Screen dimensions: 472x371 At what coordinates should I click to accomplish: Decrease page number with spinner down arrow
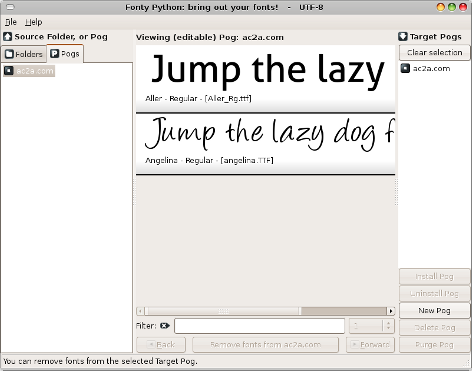tap(388, 329)
